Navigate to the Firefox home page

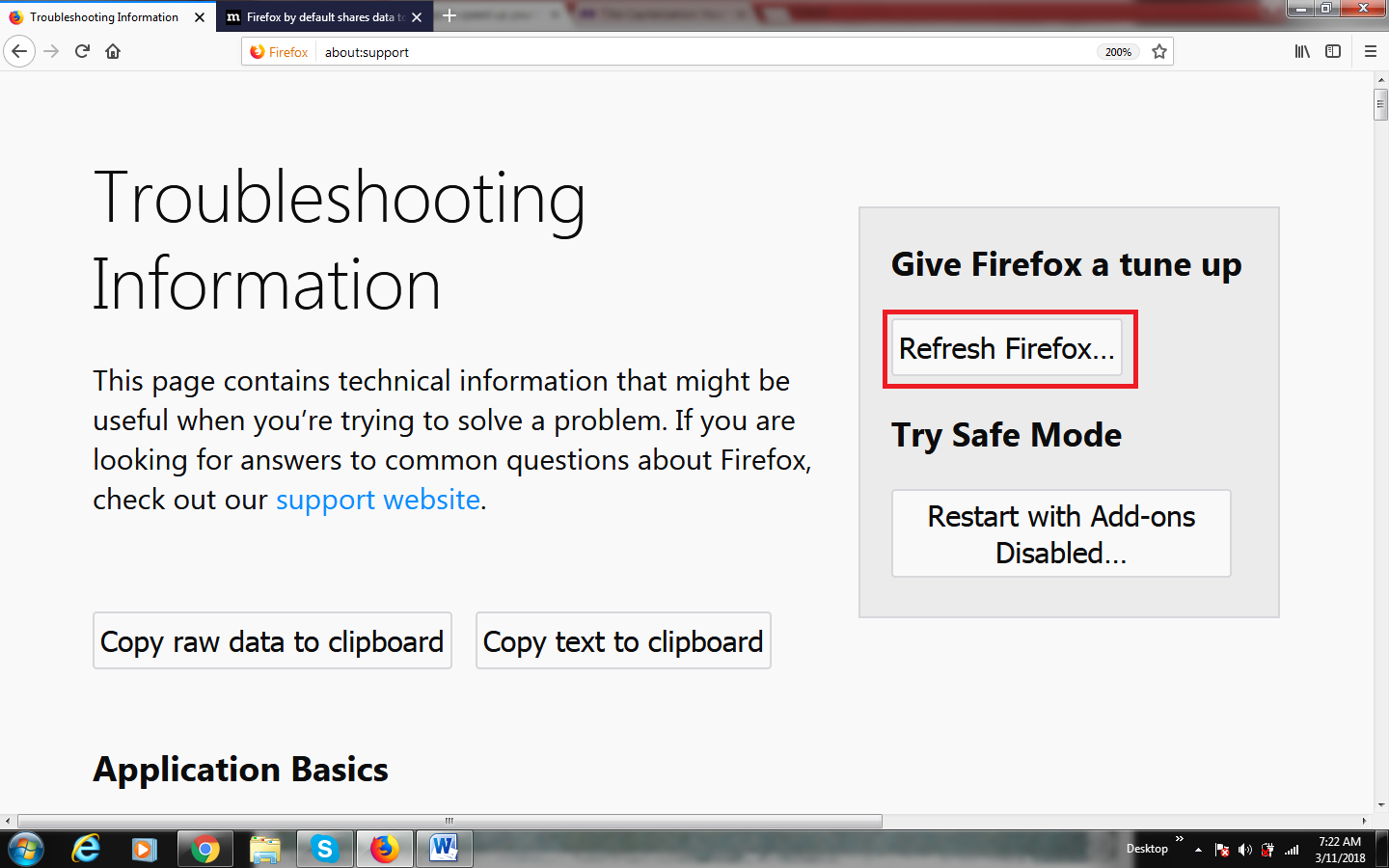[114, 51]
